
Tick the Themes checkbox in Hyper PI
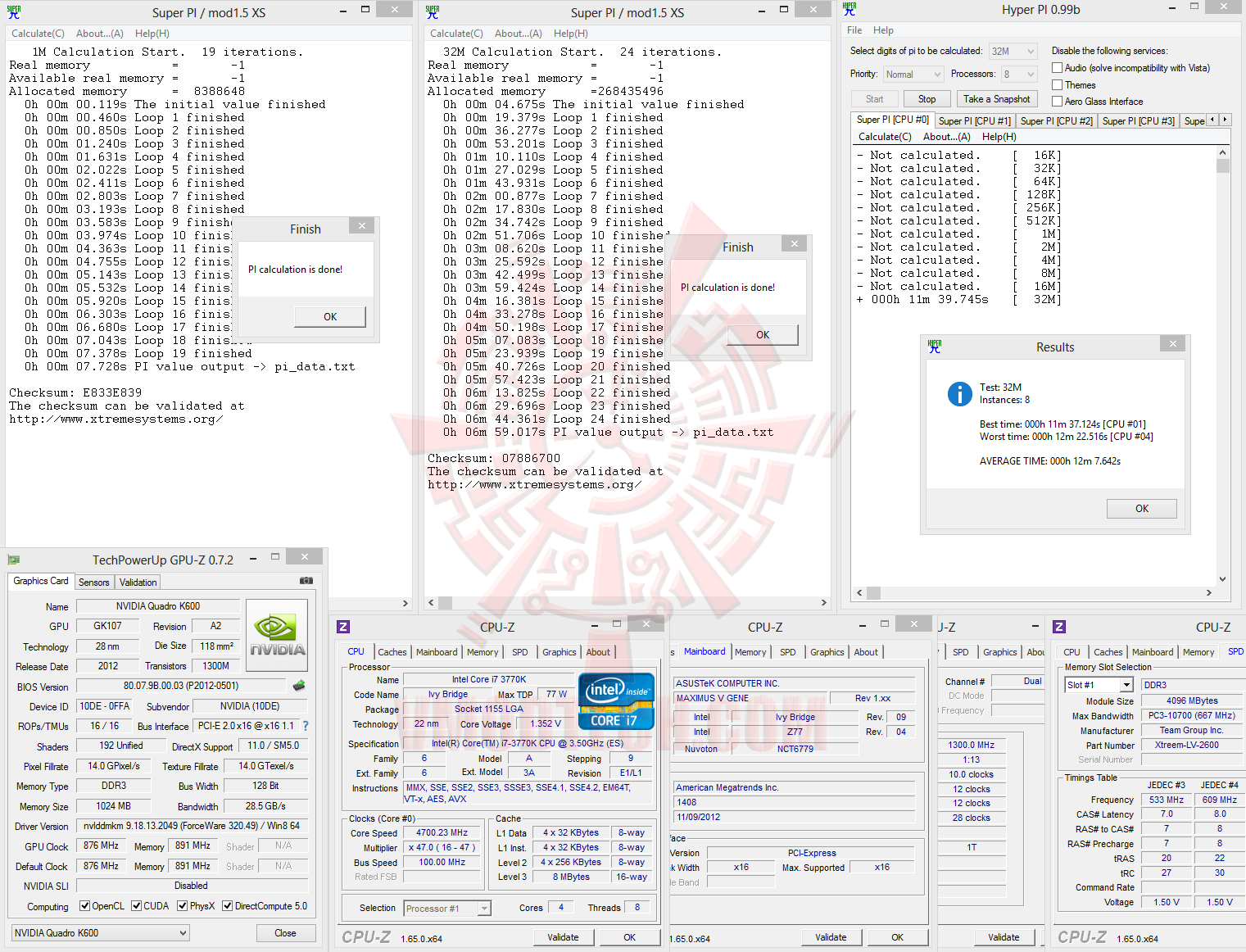[x=1058, y=85]
